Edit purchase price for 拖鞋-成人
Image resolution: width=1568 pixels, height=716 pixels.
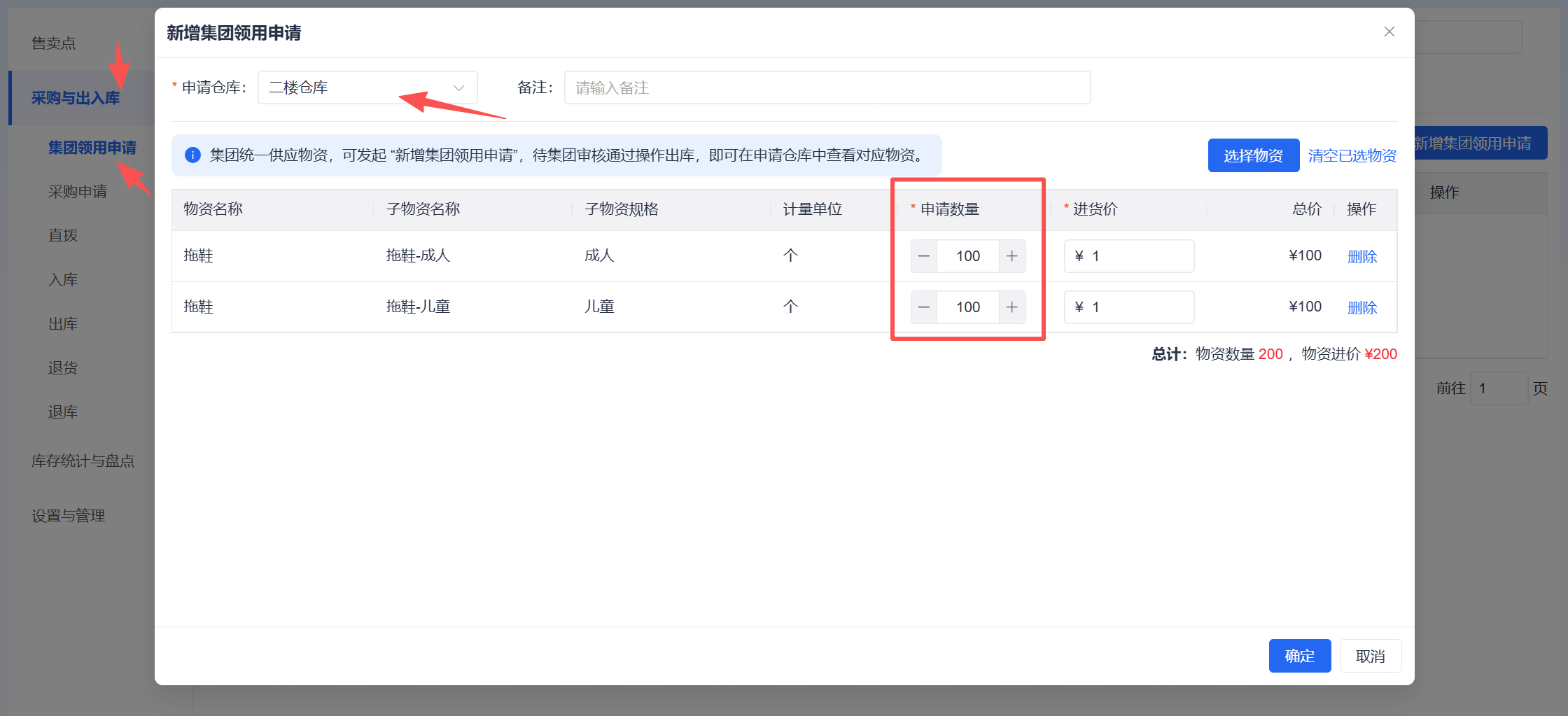click(1129, 256)
